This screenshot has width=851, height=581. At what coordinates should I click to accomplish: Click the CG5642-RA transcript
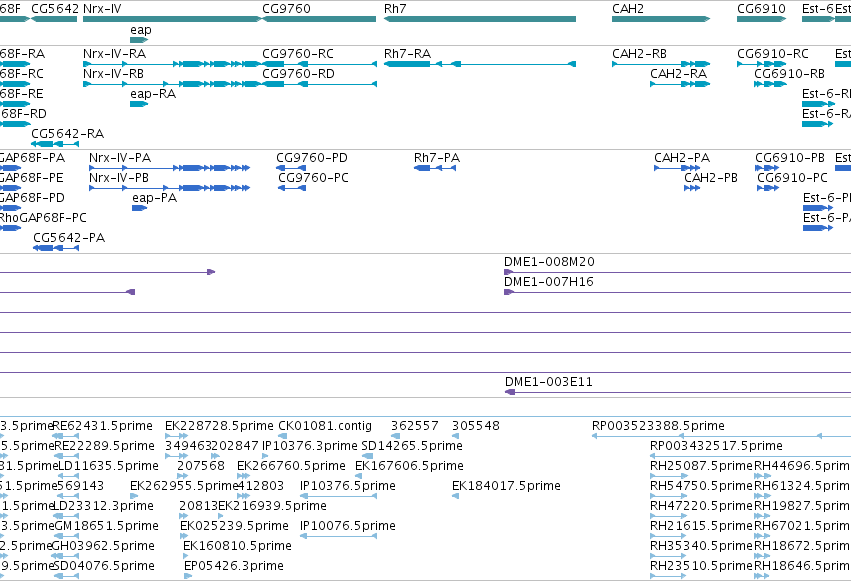[55, 144]
